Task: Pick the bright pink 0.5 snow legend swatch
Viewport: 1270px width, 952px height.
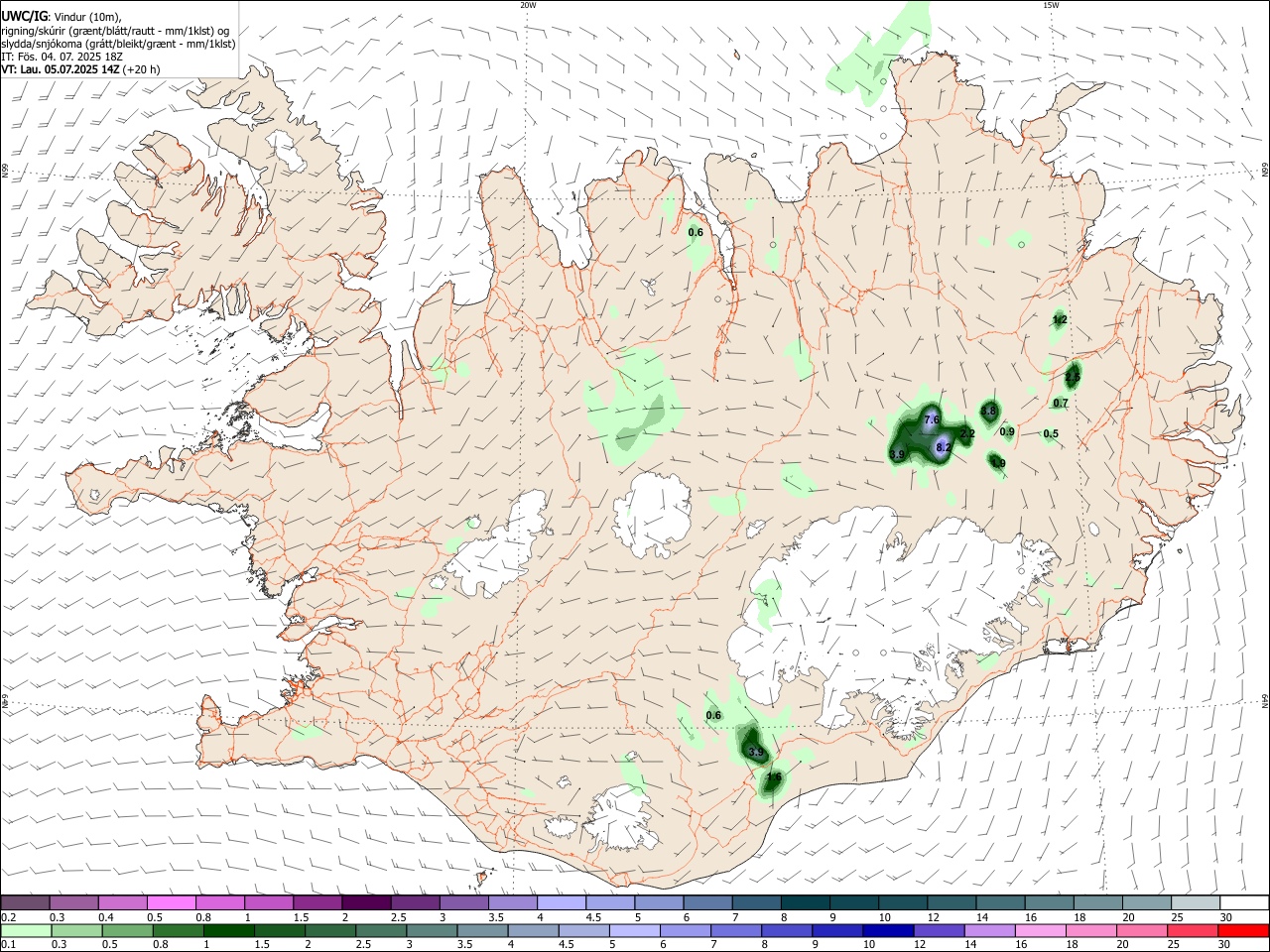Action: pyautogui.click(x=172, y=902)
